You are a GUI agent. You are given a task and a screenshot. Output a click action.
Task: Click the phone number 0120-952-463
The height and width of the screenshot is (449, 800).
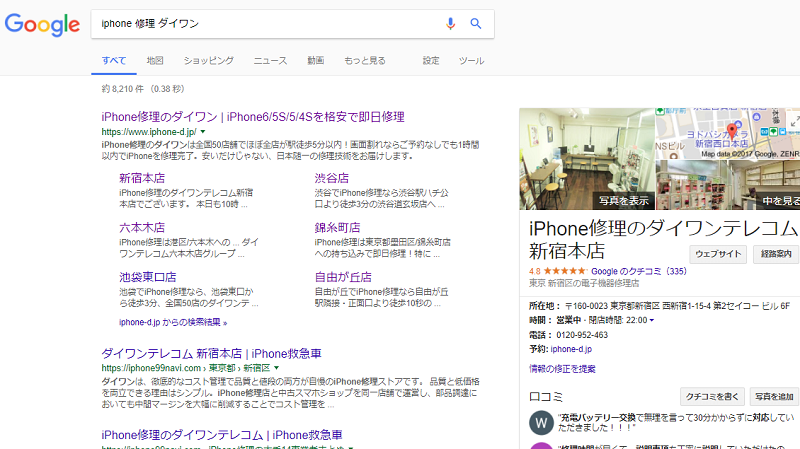[x=582, y=335]
